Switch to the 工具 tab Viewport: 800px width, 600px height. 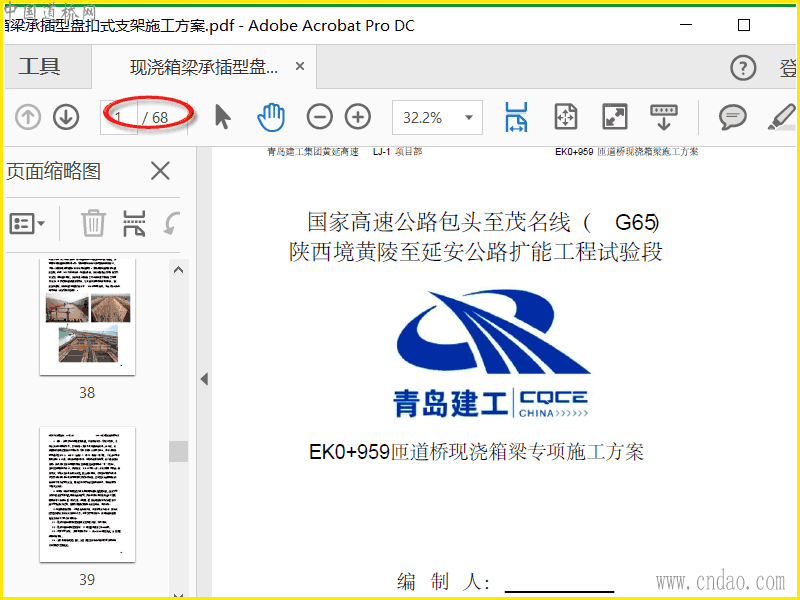coord(40,67)
